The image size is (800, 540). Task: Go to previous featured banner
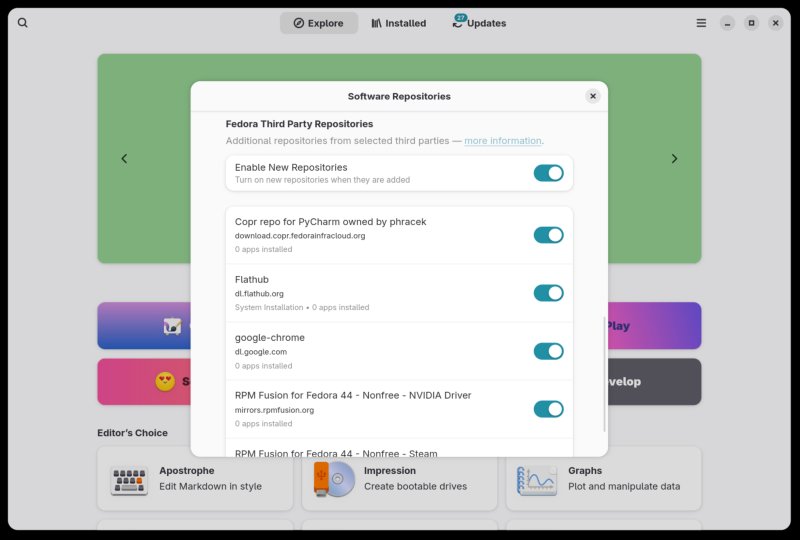pos(124,159)
